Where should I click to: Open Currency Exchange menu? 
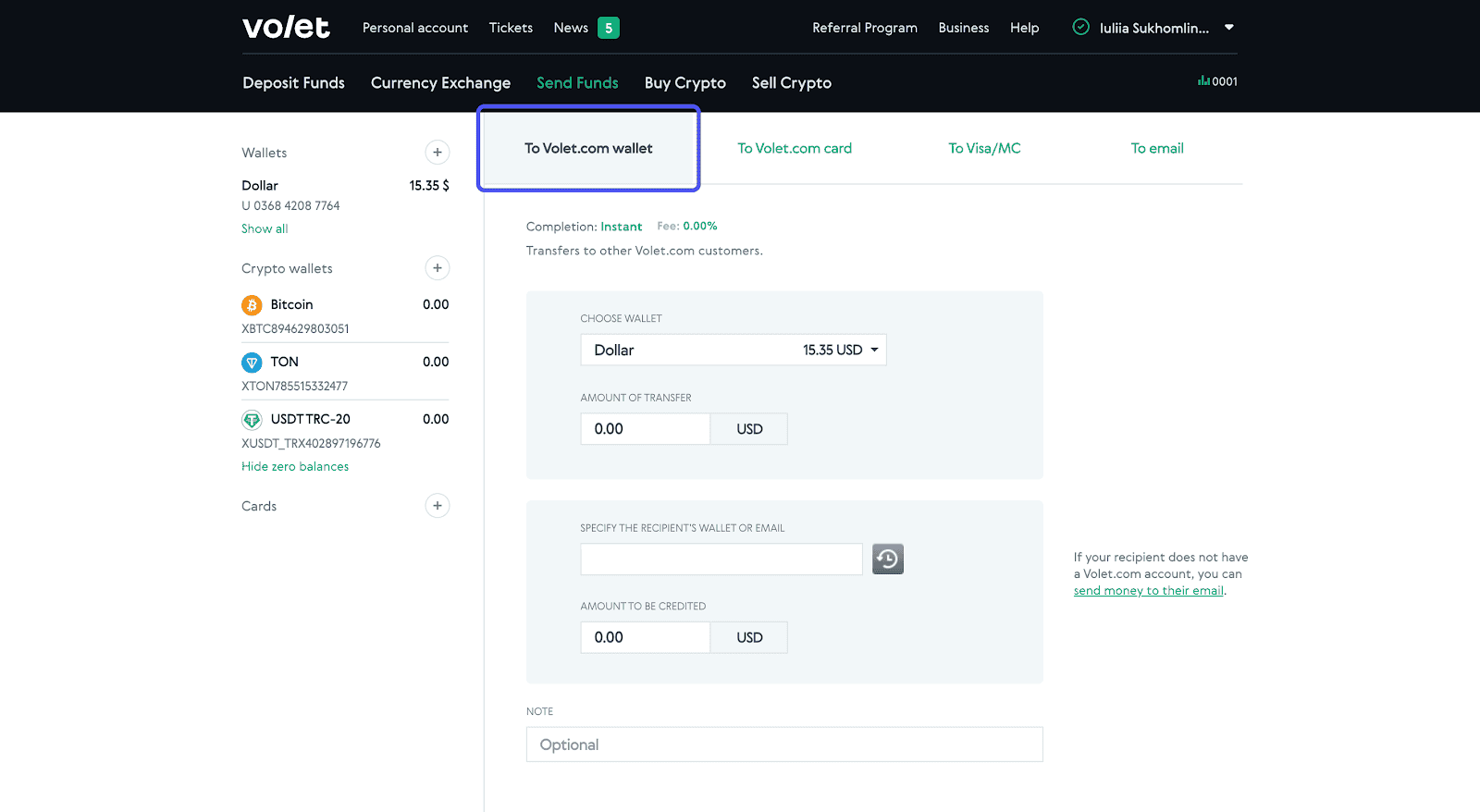[x=440, y=83]
